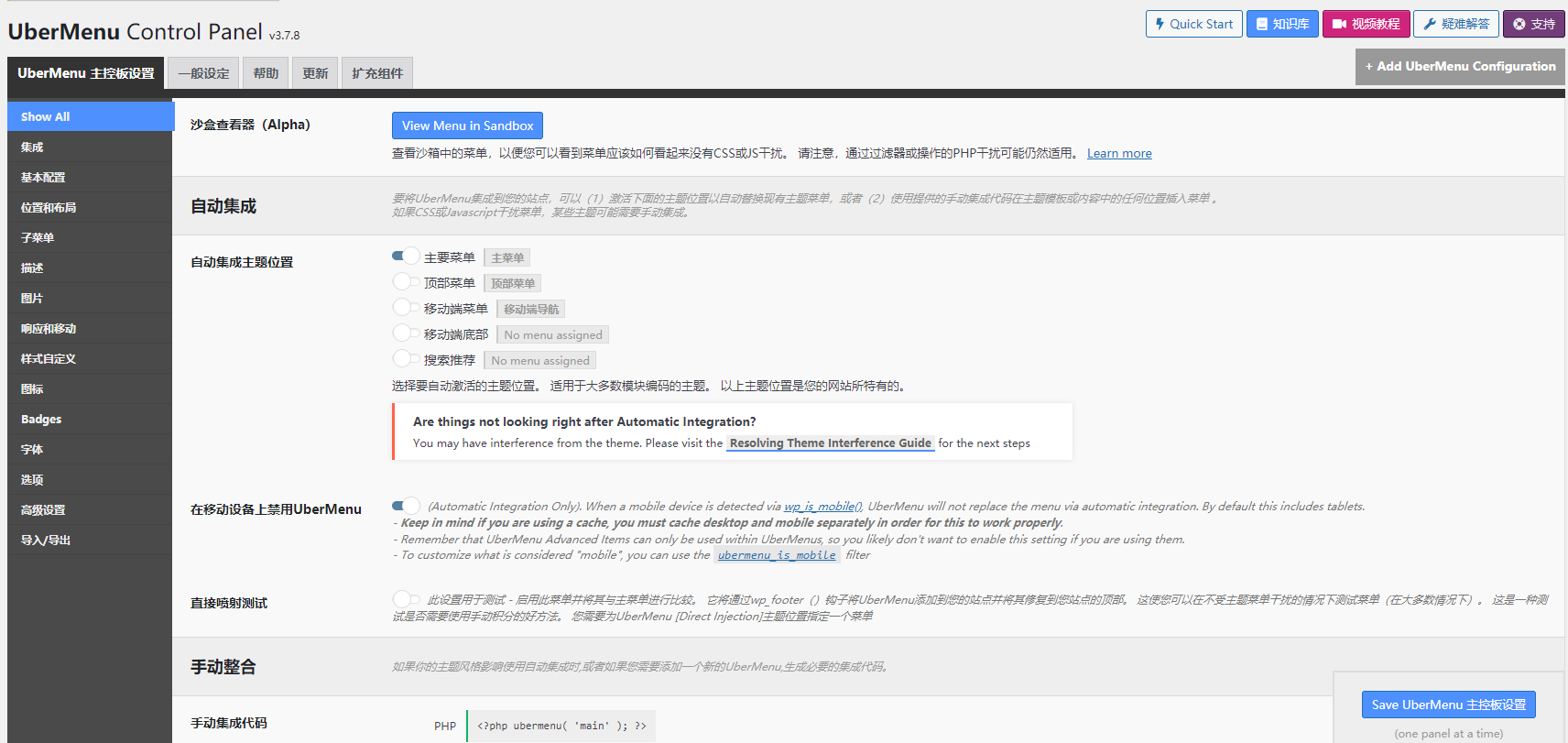Open the Quick Start button
The height and width of the screenshot is (743, 1568).
pyautogui.click(x=1193, y=24)
